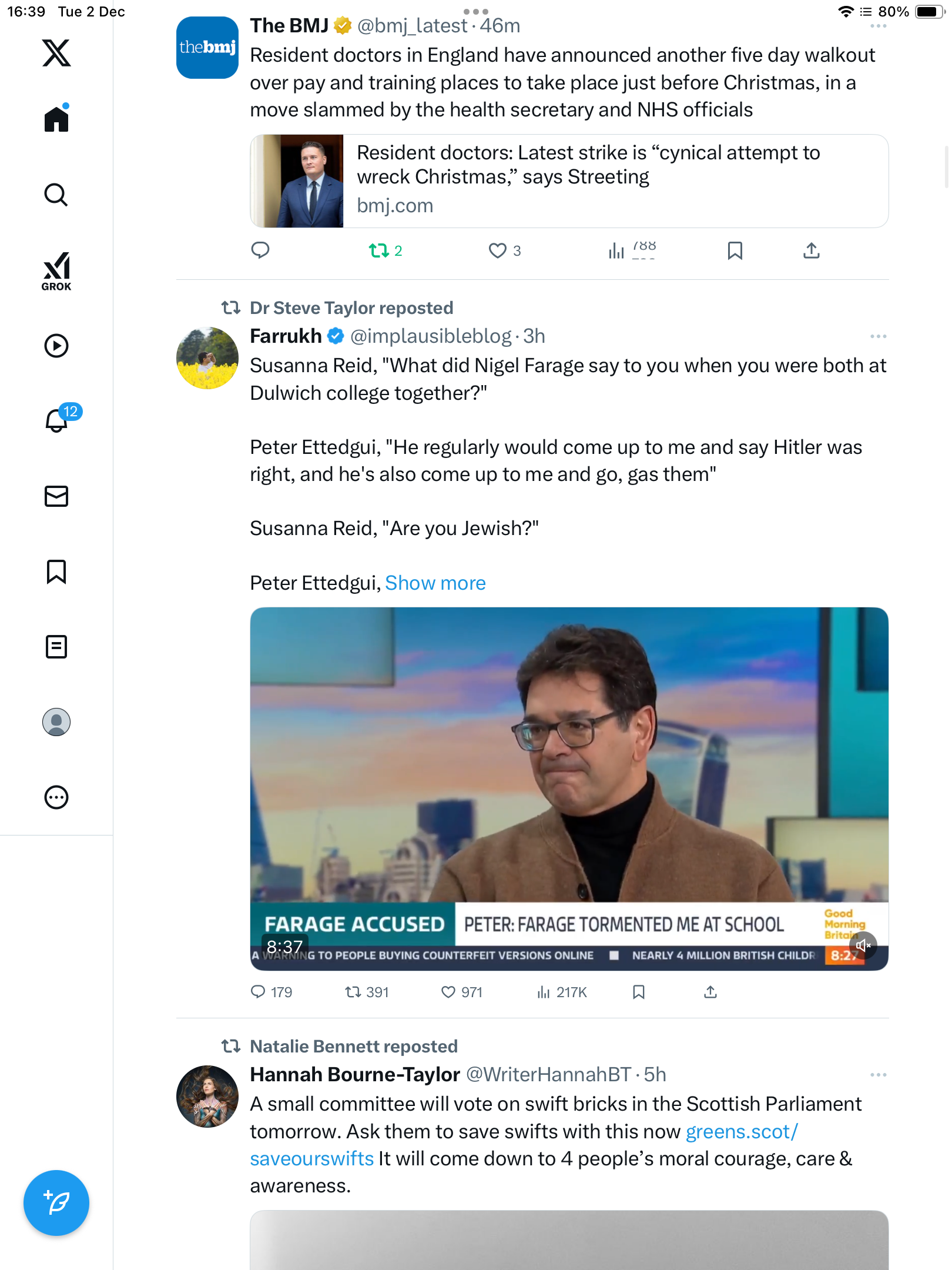Open more options on Hannah Bourne-Taylor's post
Viewport: 952px width, 1270px height.
point(878,1075)
